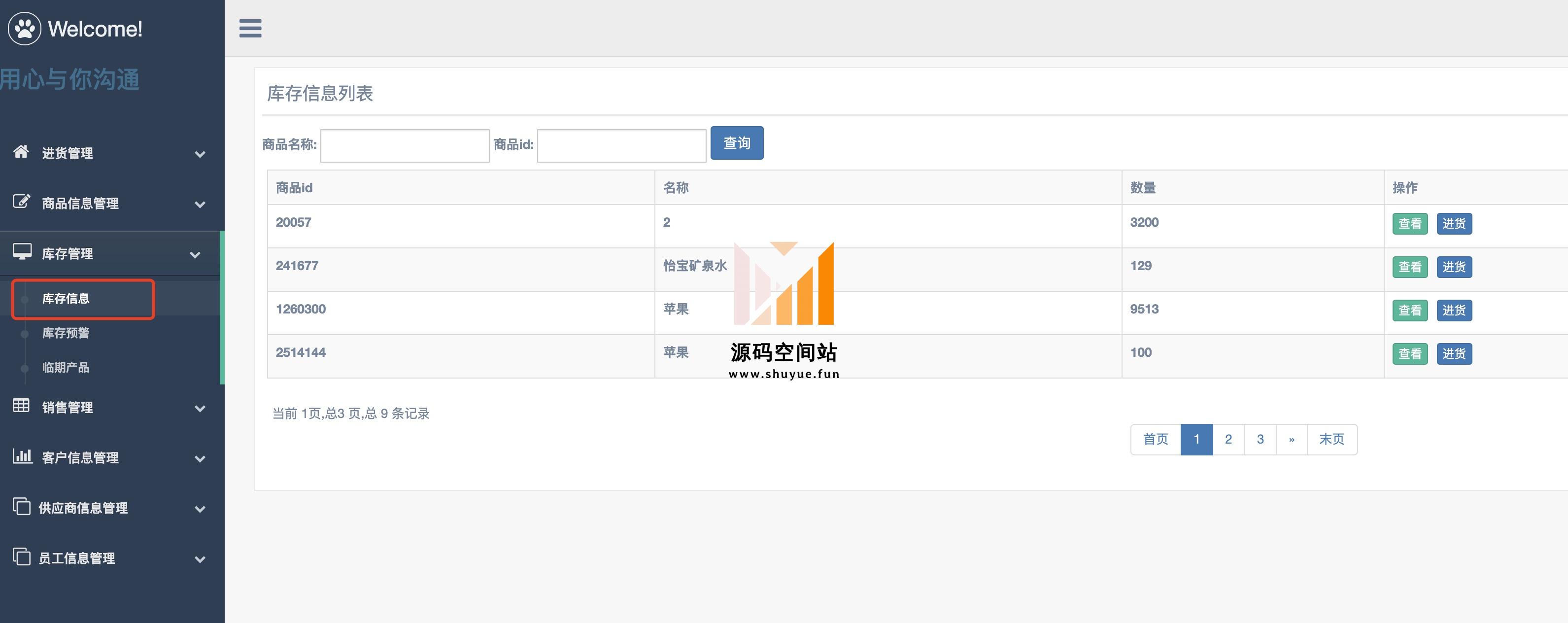This screenshot has width=1568, height=623.
Task: Click the monitor icon beside 库存管理
Action: coord(22,252)
